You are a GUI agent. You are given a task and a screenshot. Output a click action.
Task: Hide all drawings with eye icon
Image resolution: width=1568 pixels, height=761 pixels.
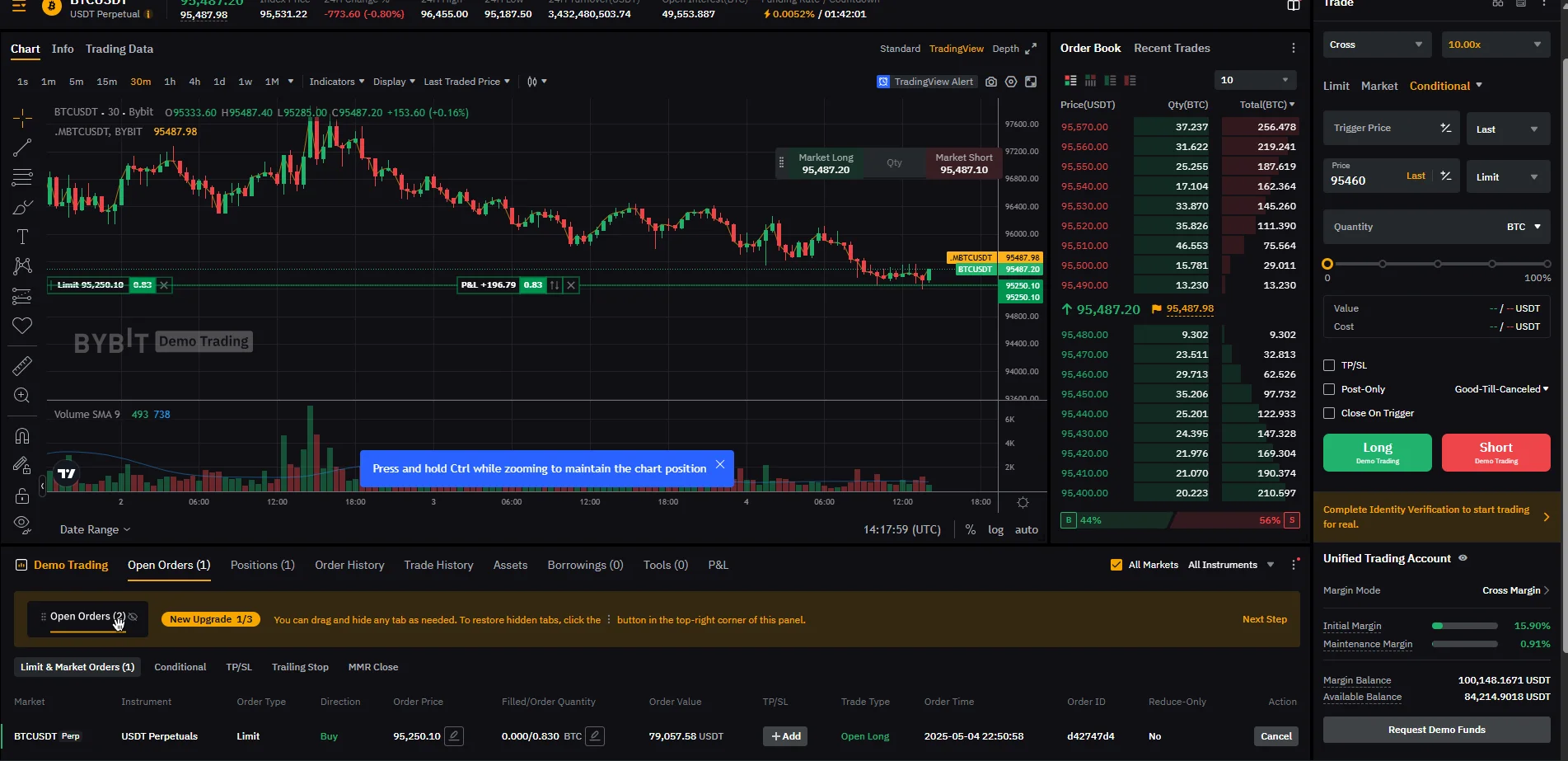[x=22, y=524]
